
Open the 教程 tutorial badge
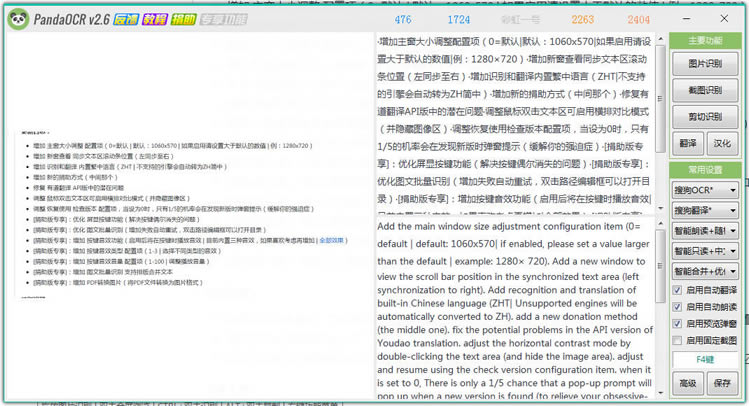point(155,20)
